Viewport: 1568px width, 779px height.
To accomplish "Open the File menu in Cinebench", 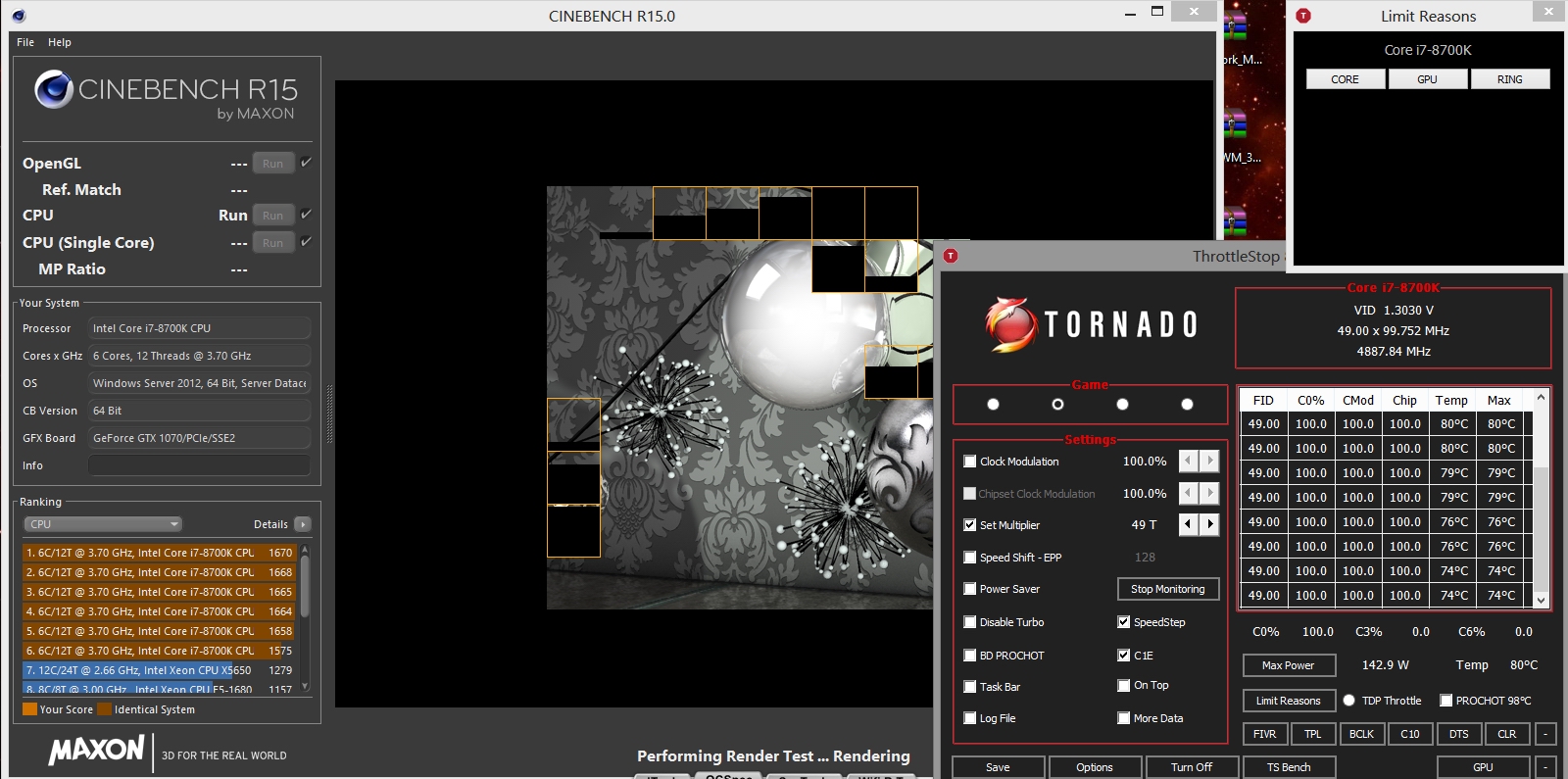I will [25, 42].
